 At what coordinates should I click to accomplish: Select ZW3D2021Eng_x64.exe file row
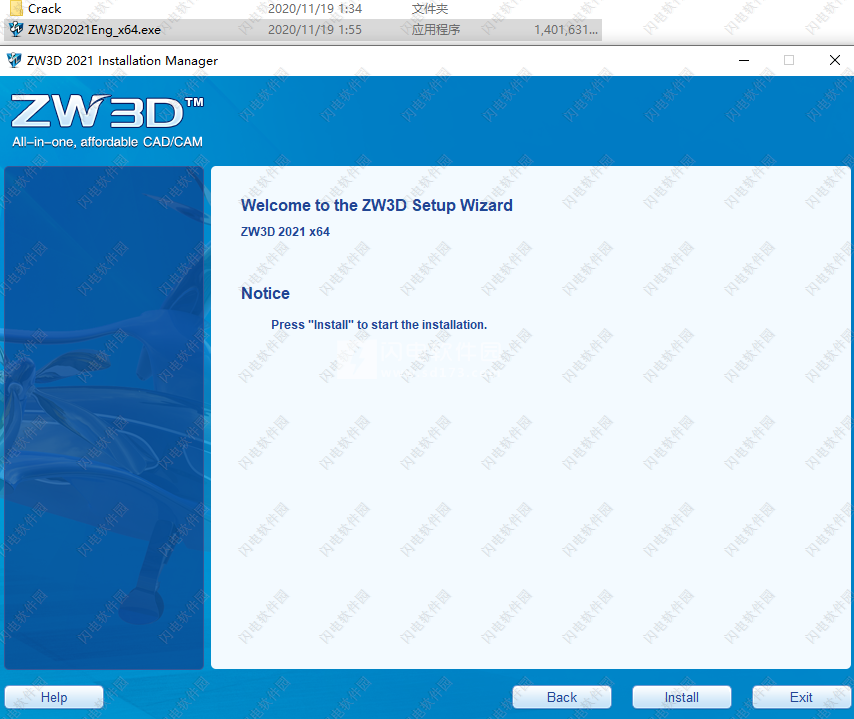pos(302,29)
